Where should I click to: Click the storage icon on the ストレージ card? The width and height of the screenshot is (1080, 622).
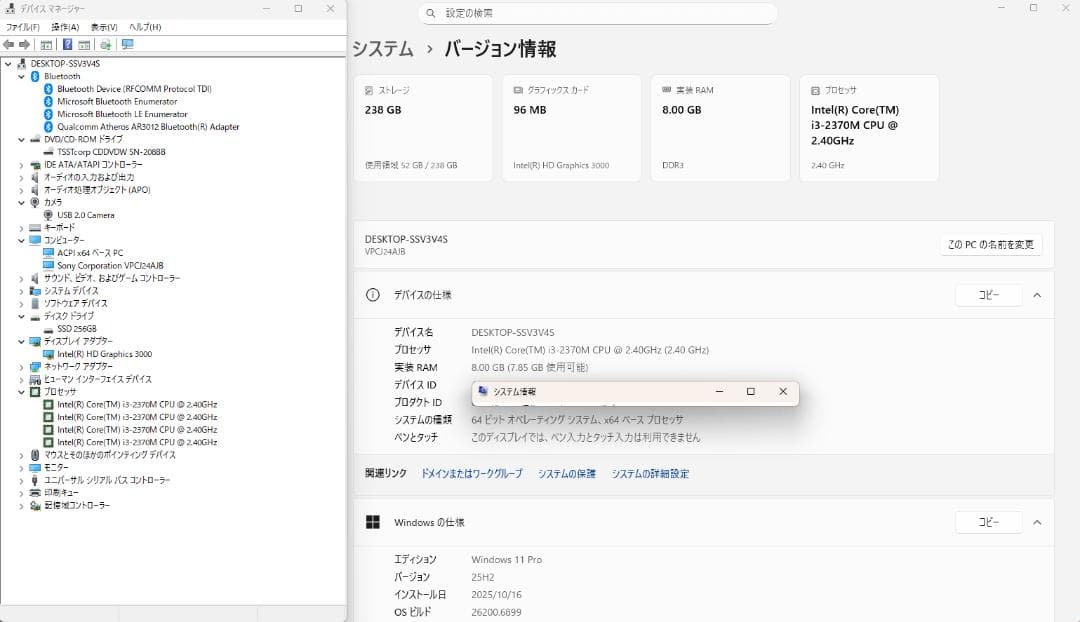click(x=370, y=90)
